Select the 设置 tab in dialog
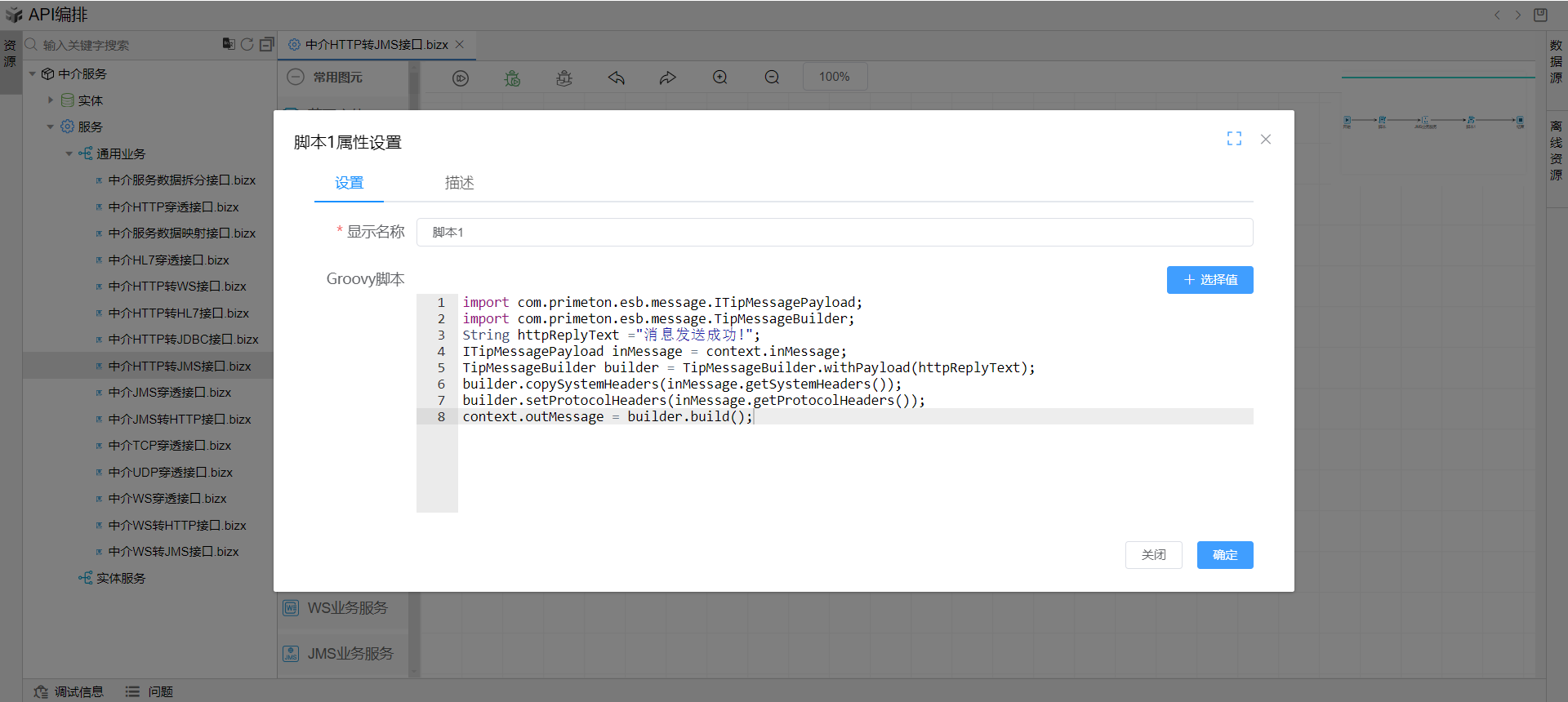The image size is (1568, 702). pyautogui.click(x=349, y=183)
